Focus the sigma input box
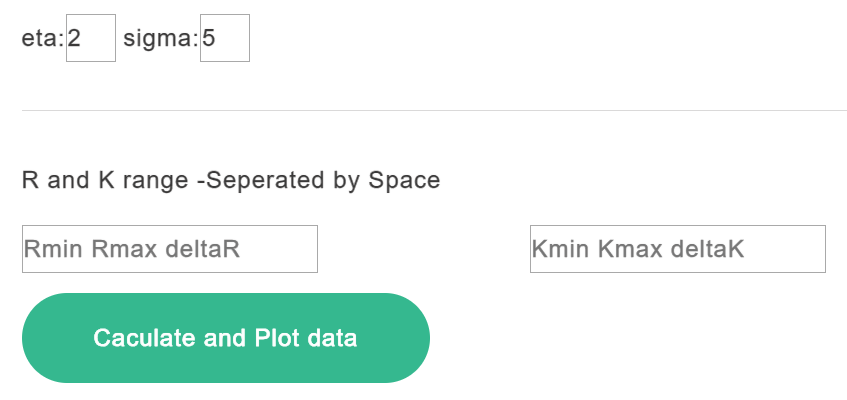The height and width of the screenshot is (400, 847). click(224, 38)
